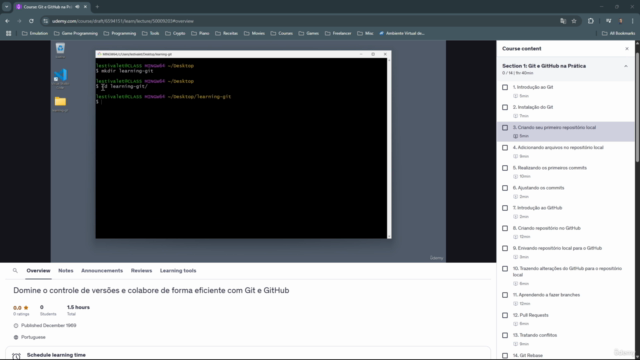Close the Course content panel
The width and height of the screenshot is (640, 360).
[627, 49]
